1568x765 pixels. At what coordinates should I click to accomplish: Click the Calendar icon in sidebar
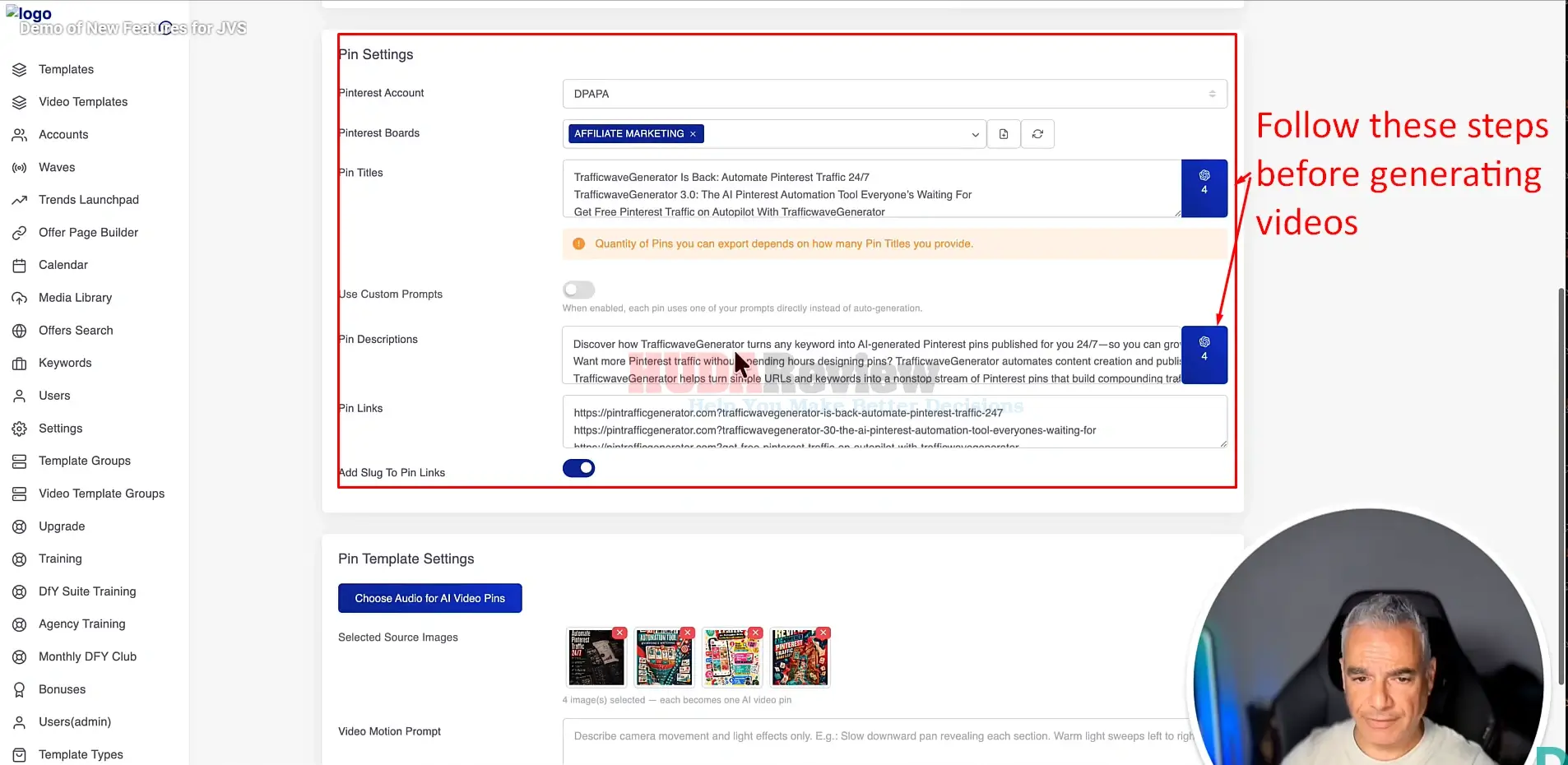coord(20,266)
